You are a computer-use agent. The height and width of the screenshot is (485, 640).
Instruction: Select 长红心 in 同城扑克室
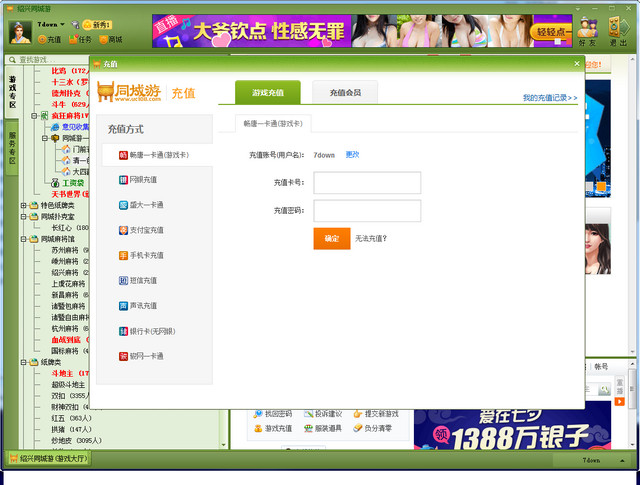pos(70,227)
